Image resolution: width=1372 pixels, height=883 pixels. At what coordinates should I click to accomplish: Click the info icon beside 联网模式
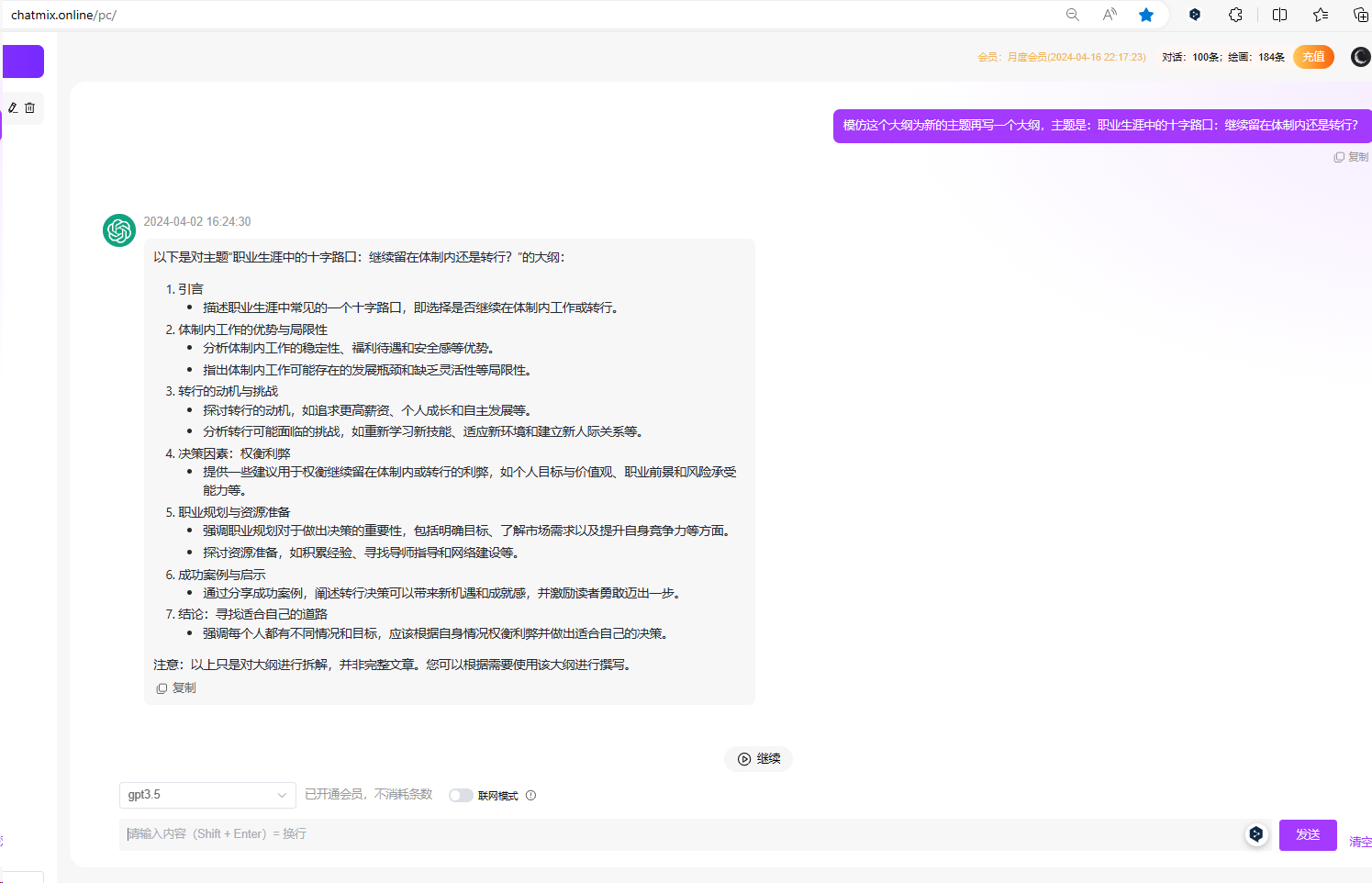tap(530, 796)
